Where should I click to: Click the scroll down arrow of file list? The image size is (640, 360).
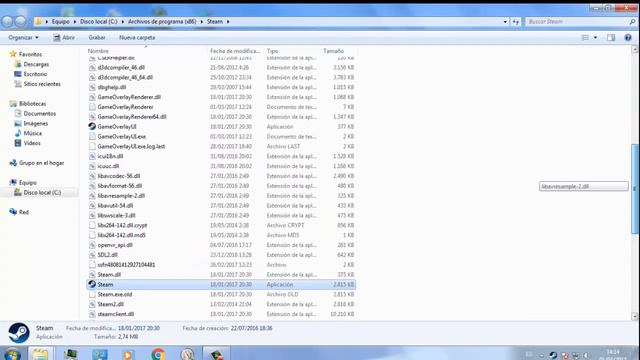click(x=635, y=316)
